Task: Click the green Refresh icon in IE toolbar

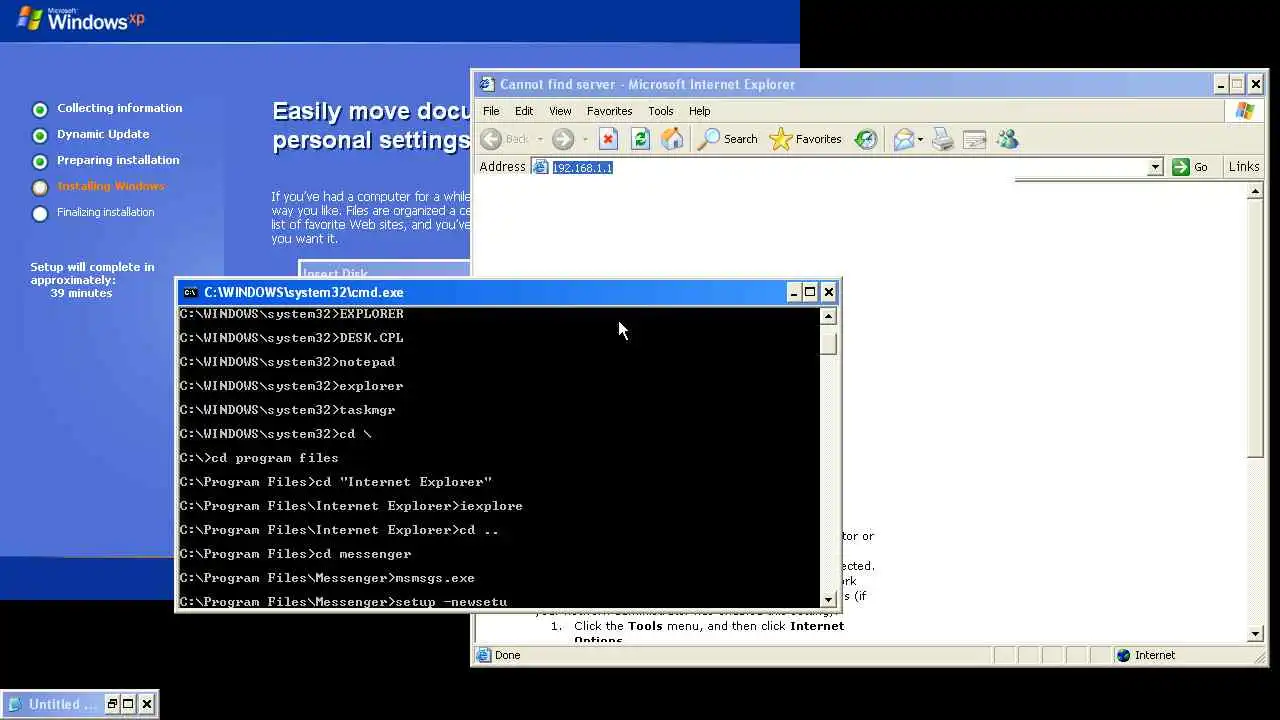Action: (x=640, y=139)
